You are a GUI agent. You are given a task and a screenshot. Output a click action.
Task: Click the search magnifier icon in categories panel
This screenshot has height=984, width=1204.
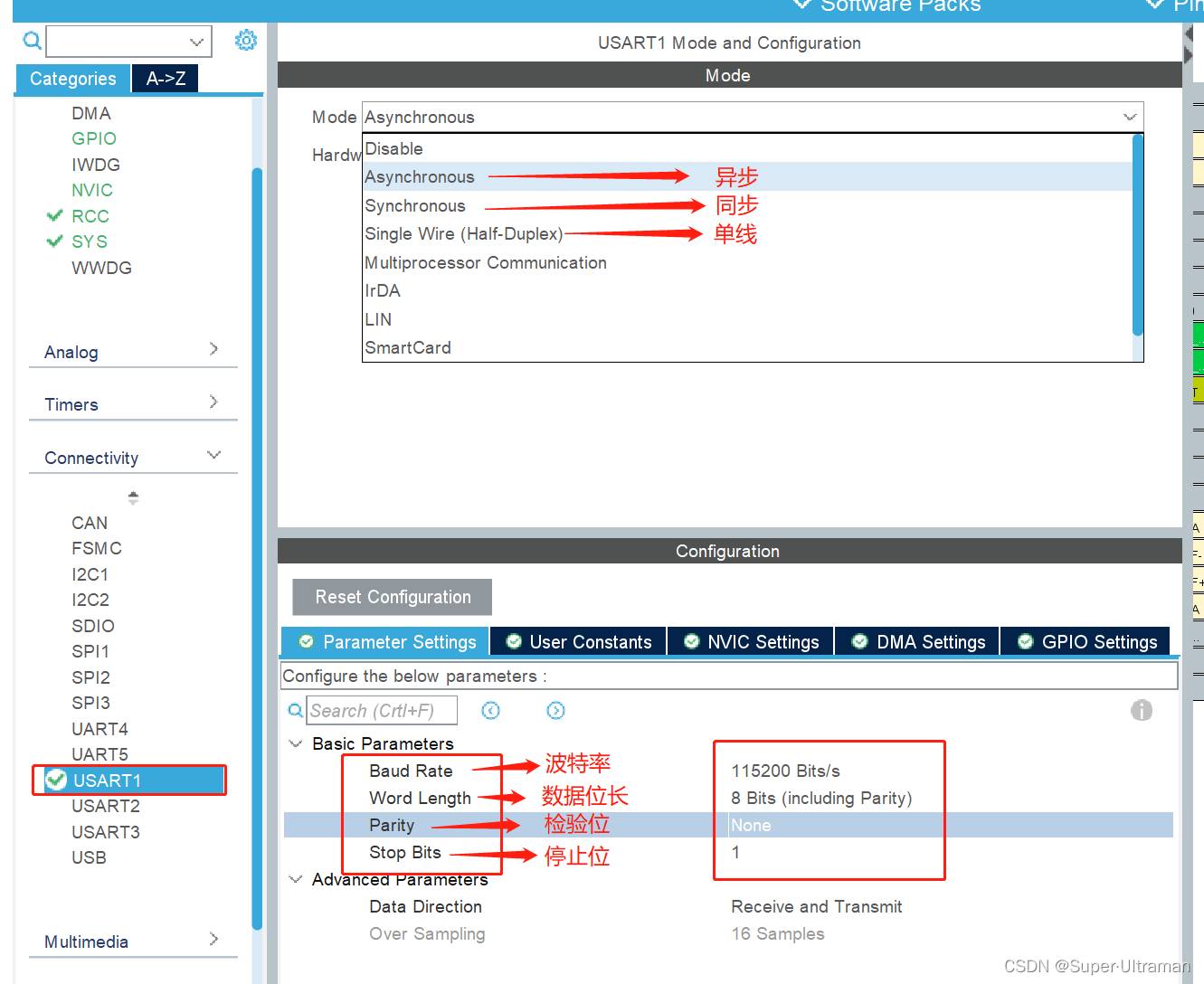(x=32, y=41)
